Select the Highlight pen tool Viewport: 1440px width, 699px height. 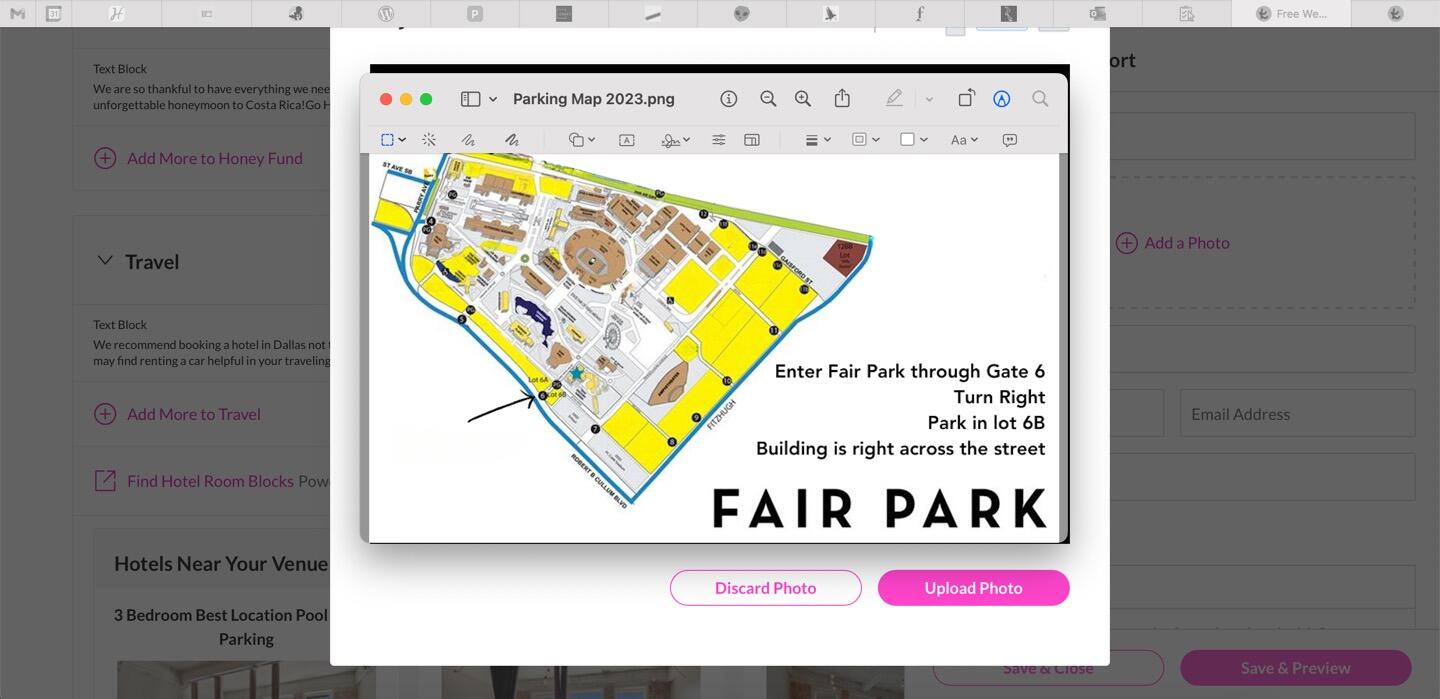[x=894, y=98]
